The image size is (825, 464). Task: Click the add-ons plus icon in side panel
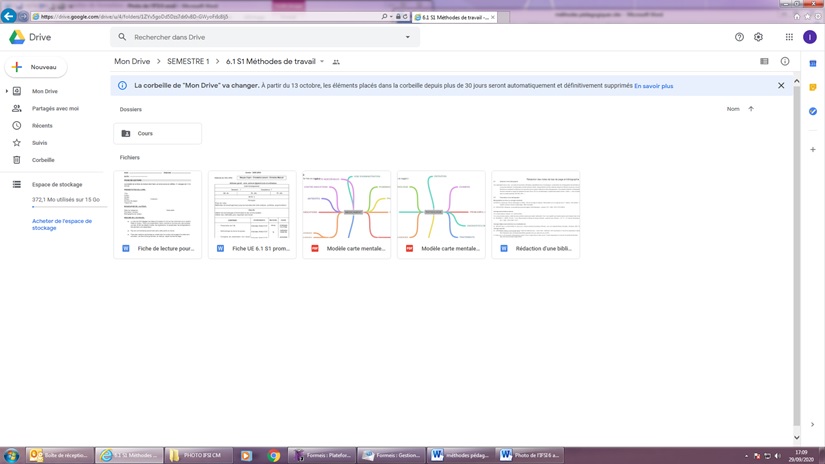pyautogui.click(x=812, y=150)
